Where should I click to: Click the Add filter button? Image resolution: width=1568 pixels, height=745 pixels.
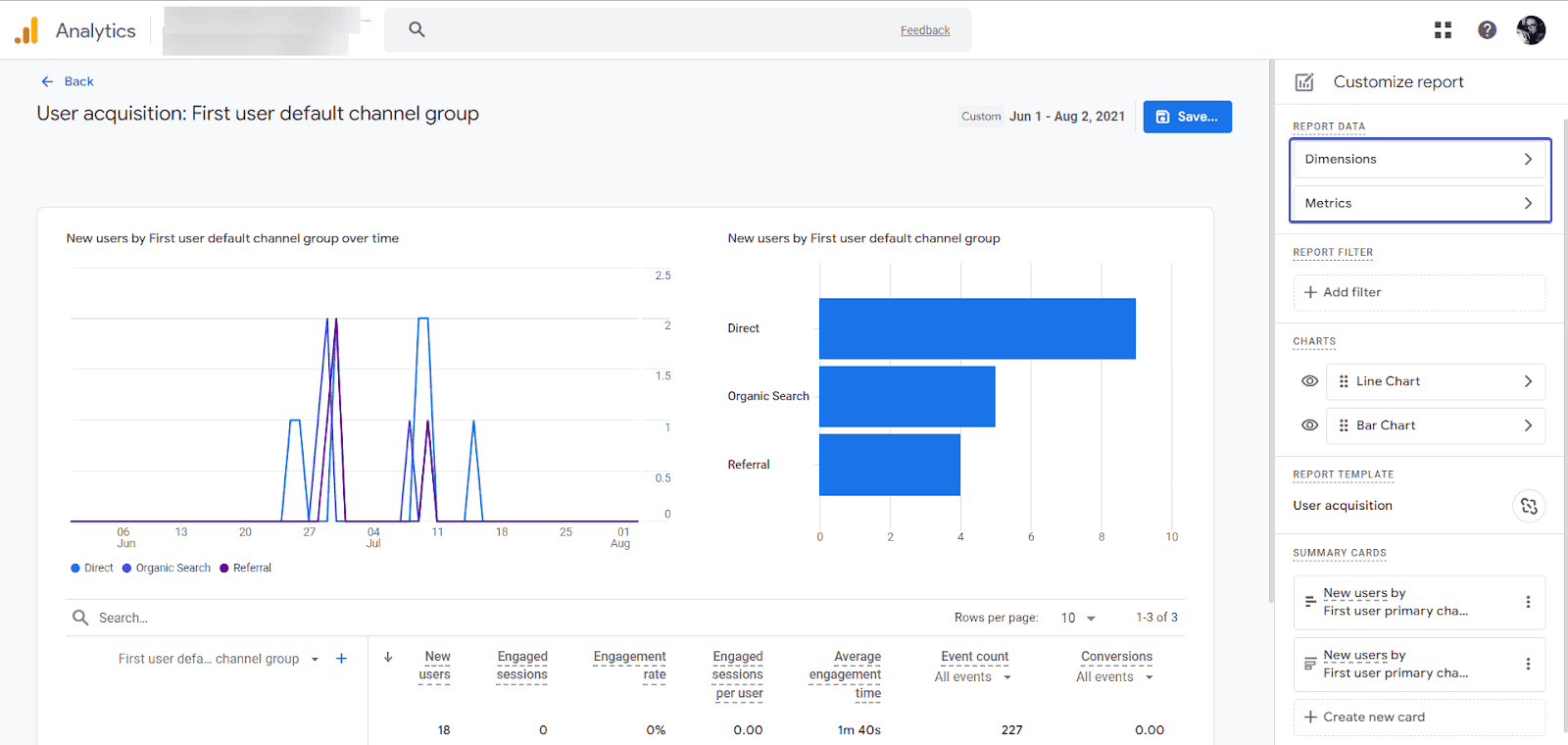tap(1420, 292)
